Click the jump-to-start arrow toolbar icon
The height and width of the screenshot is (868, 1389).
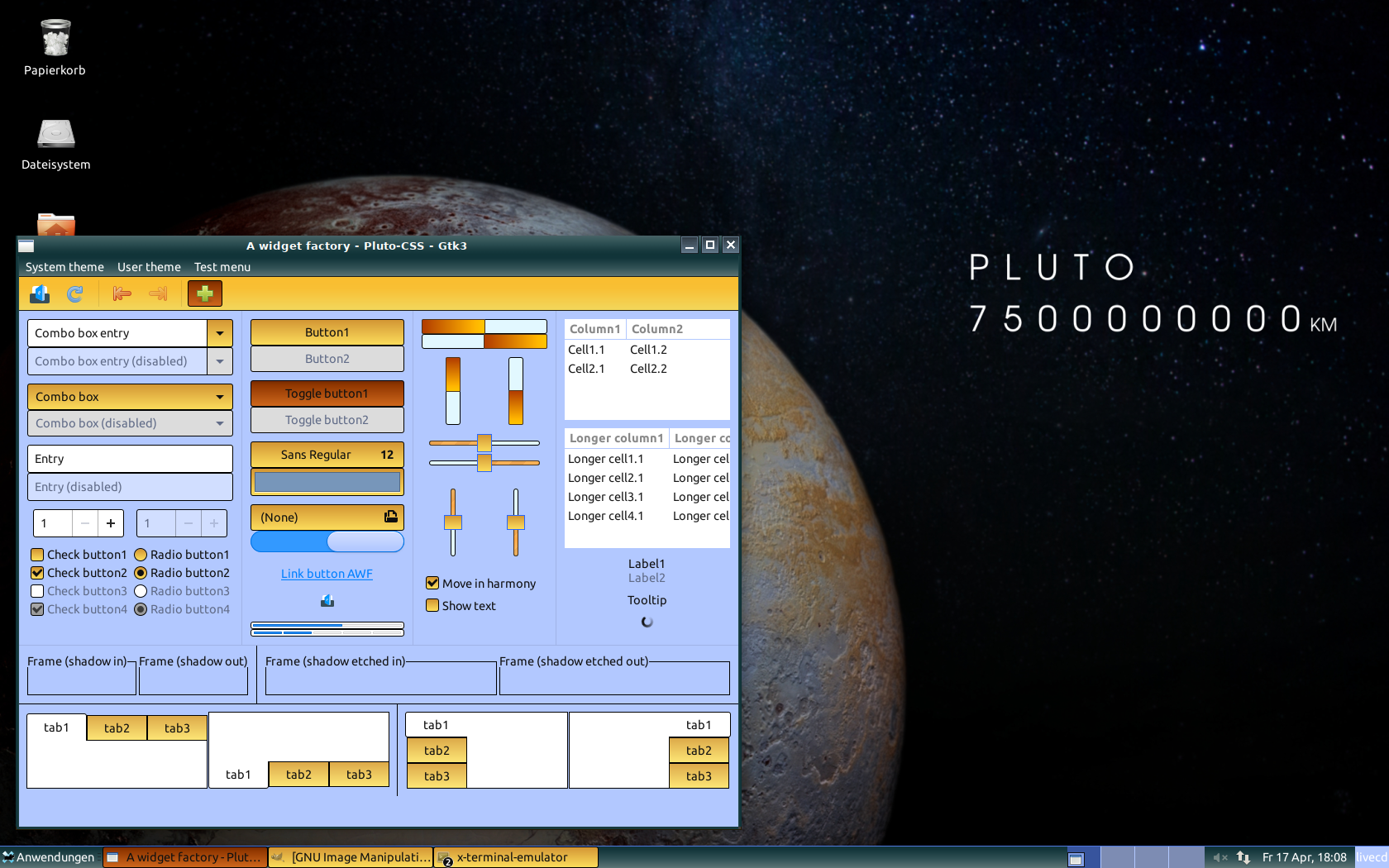click(122, 293)
